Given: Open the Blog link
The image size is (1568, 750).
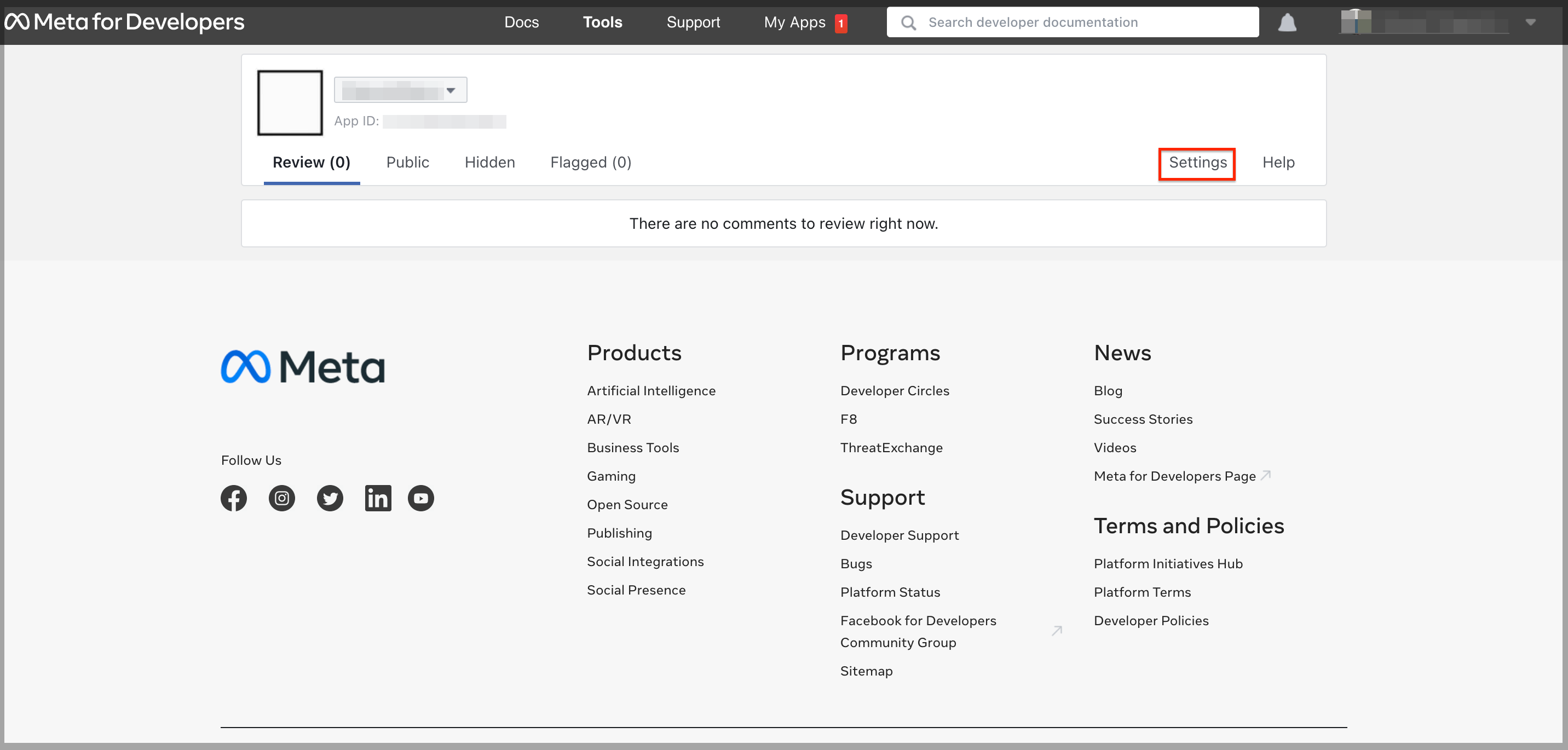Looking at the screenshot, I should [1108, 391].
